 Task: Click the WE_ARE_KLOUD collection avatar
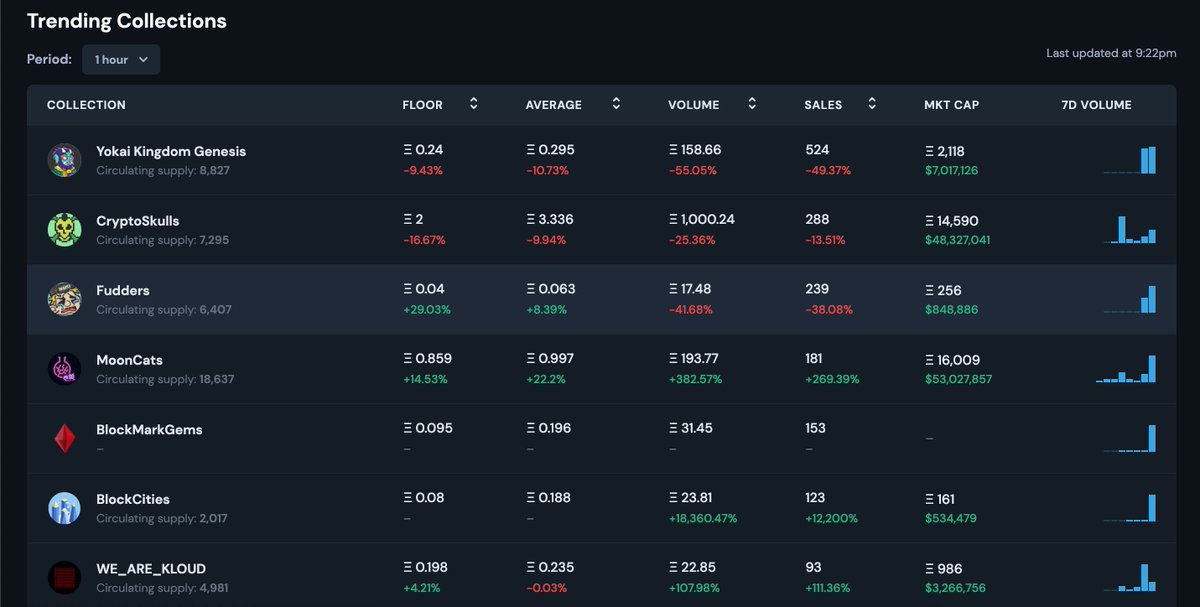point(64,578)
